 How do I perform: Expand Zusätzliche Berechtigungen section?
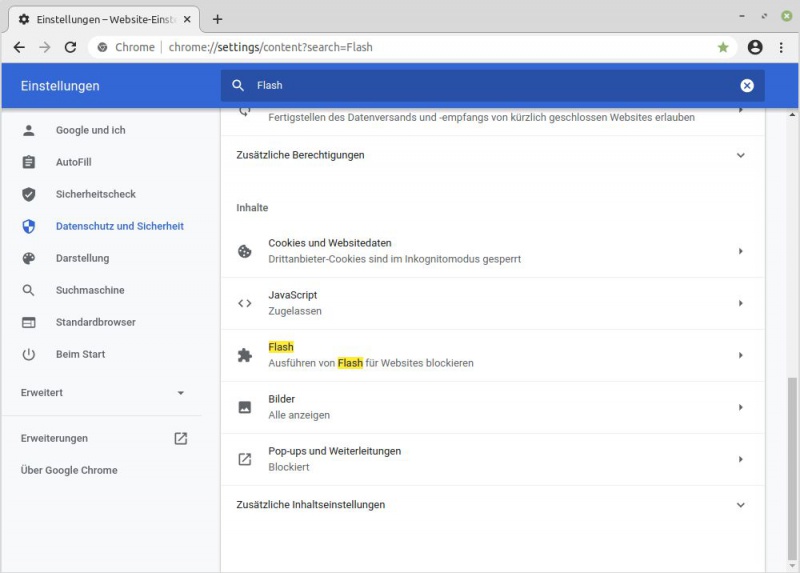coord(740,155)
